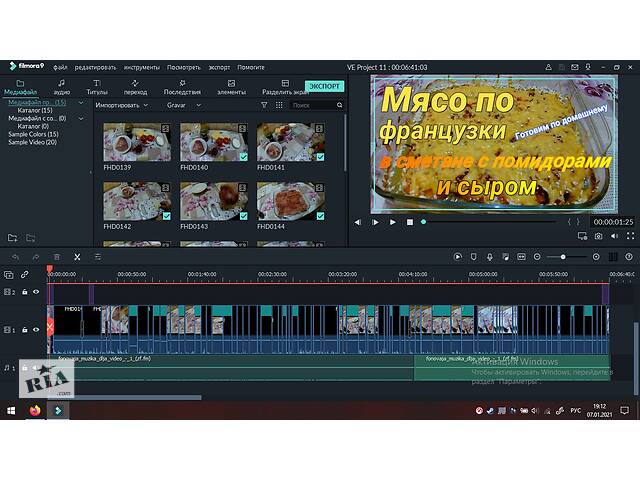This screenshot has height=480, width=640.
Task: Delete selection with the trash icon
Action: click(56, 257)
